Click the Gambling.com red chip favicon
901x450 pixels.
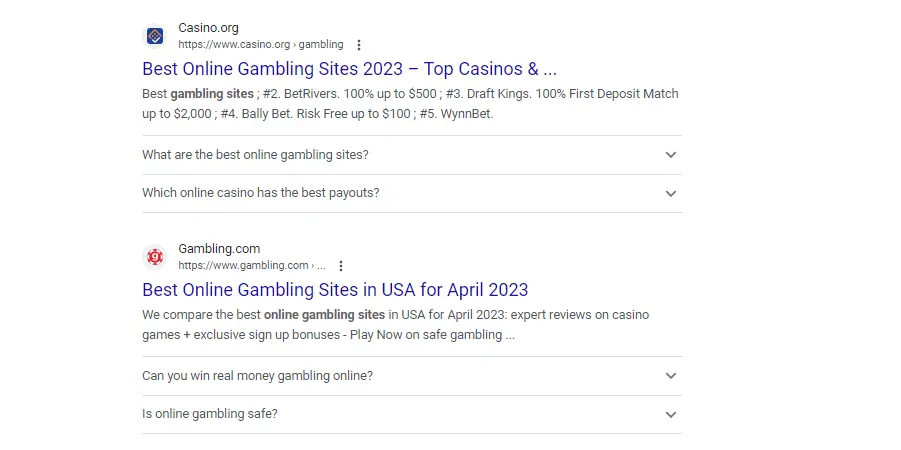[155, 257]
